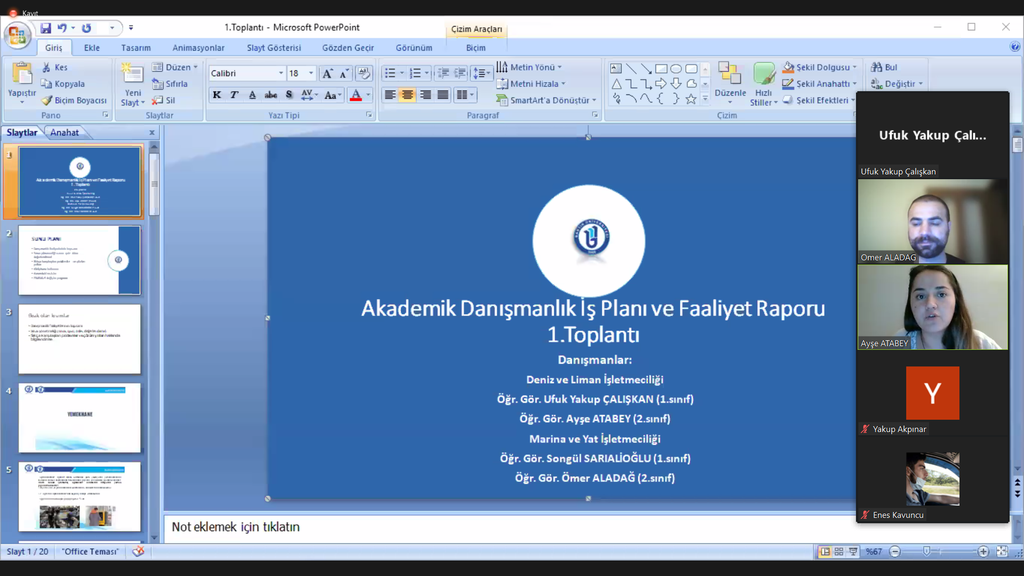This screenshot has height=576, width=1024.
Task: Clear all formatting with the eraser icon
Action: [364, 73]
